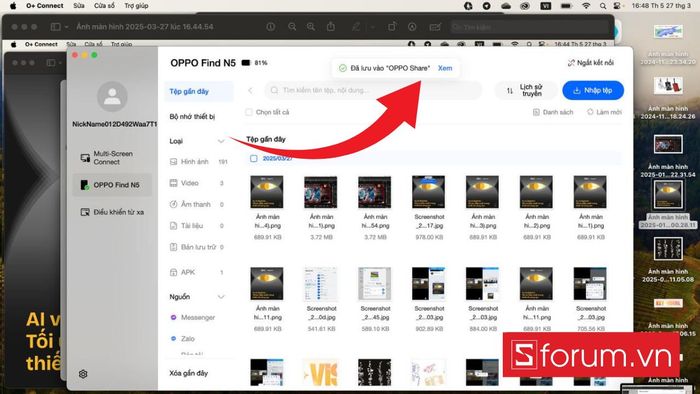Collapse the Loại section chevron
Screen dimensions: 700x394
tap(221, 141)
